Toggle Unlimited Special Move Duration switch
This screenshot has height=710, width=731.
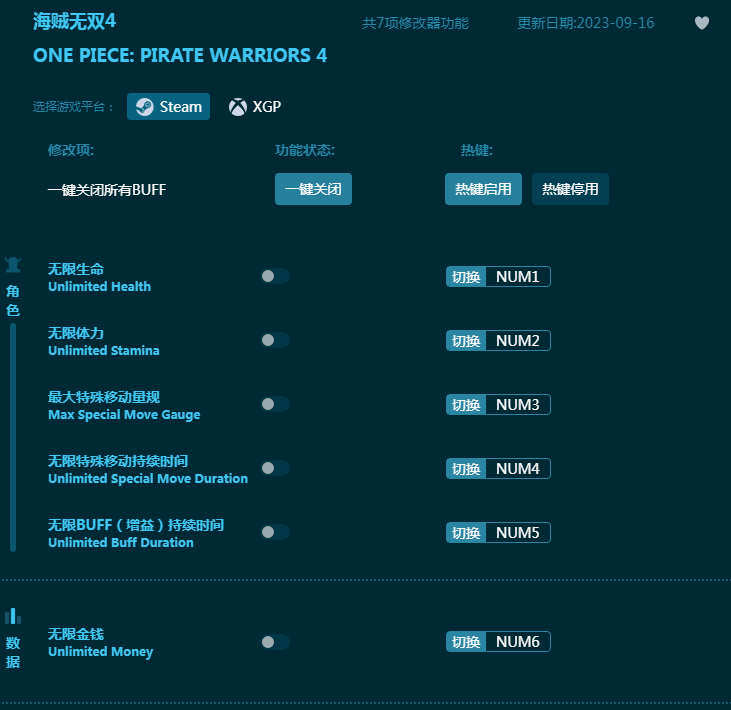[x=275, y=468]
